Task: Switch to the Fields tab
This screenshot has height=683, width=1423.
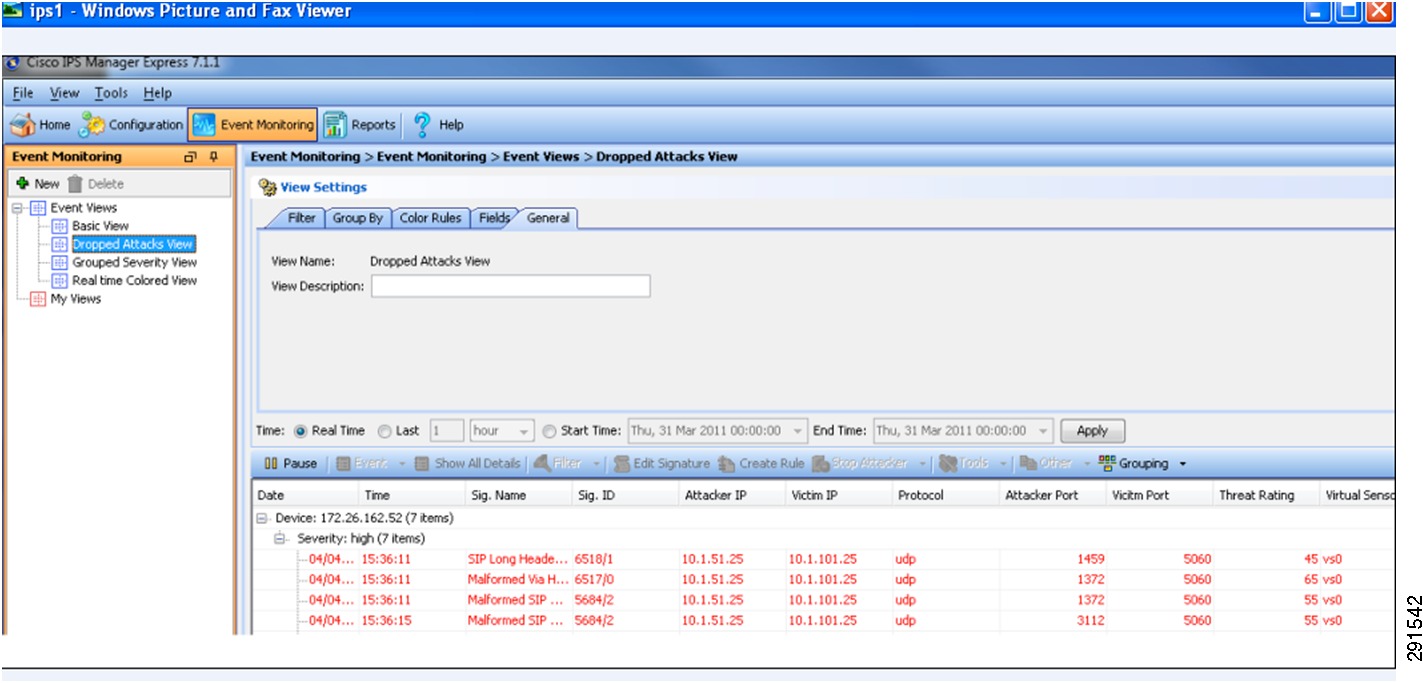Action: point(494,218)
